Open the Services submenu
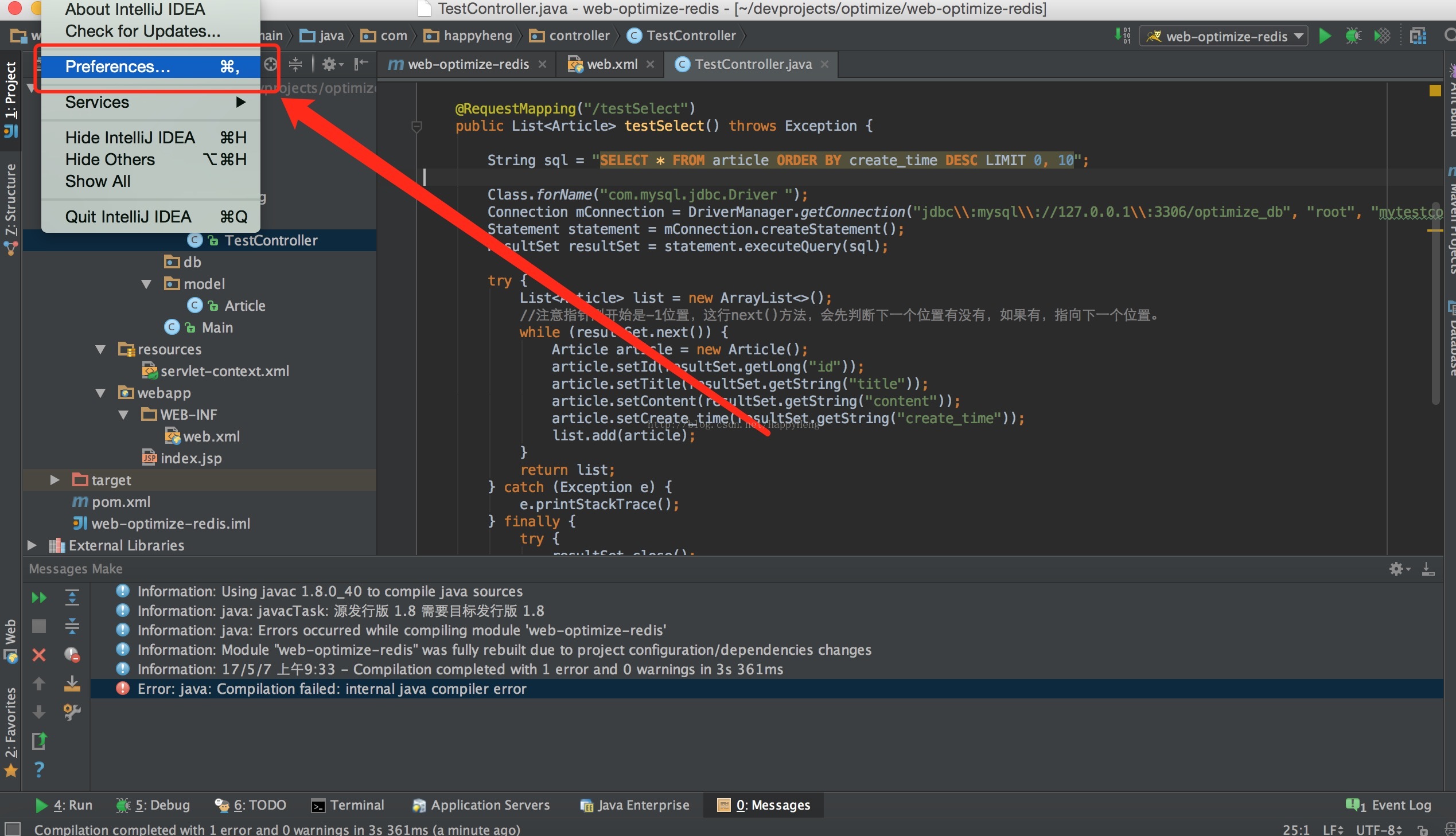 tap(150, 102)
